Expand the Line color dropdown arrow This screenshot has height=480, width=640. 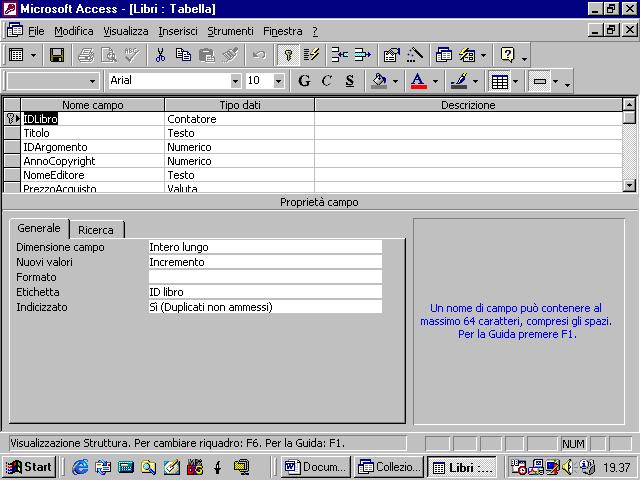click(x=476, y=81)
